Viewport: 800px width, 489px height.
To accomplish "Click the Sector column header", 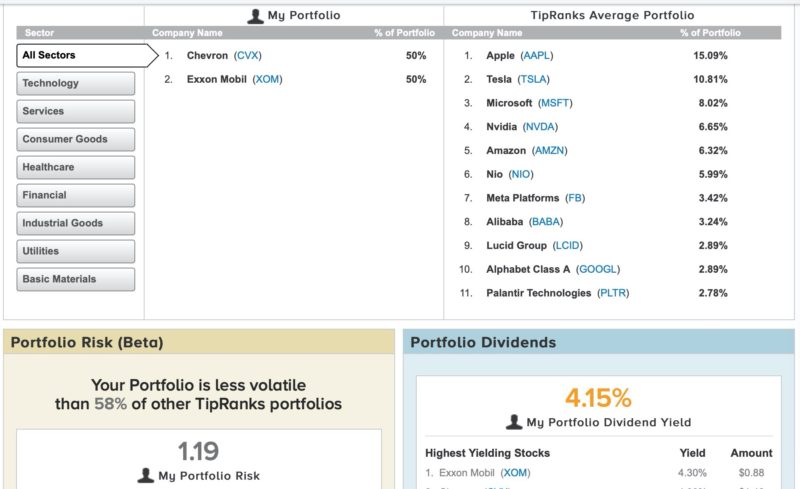I will point(39,33).
